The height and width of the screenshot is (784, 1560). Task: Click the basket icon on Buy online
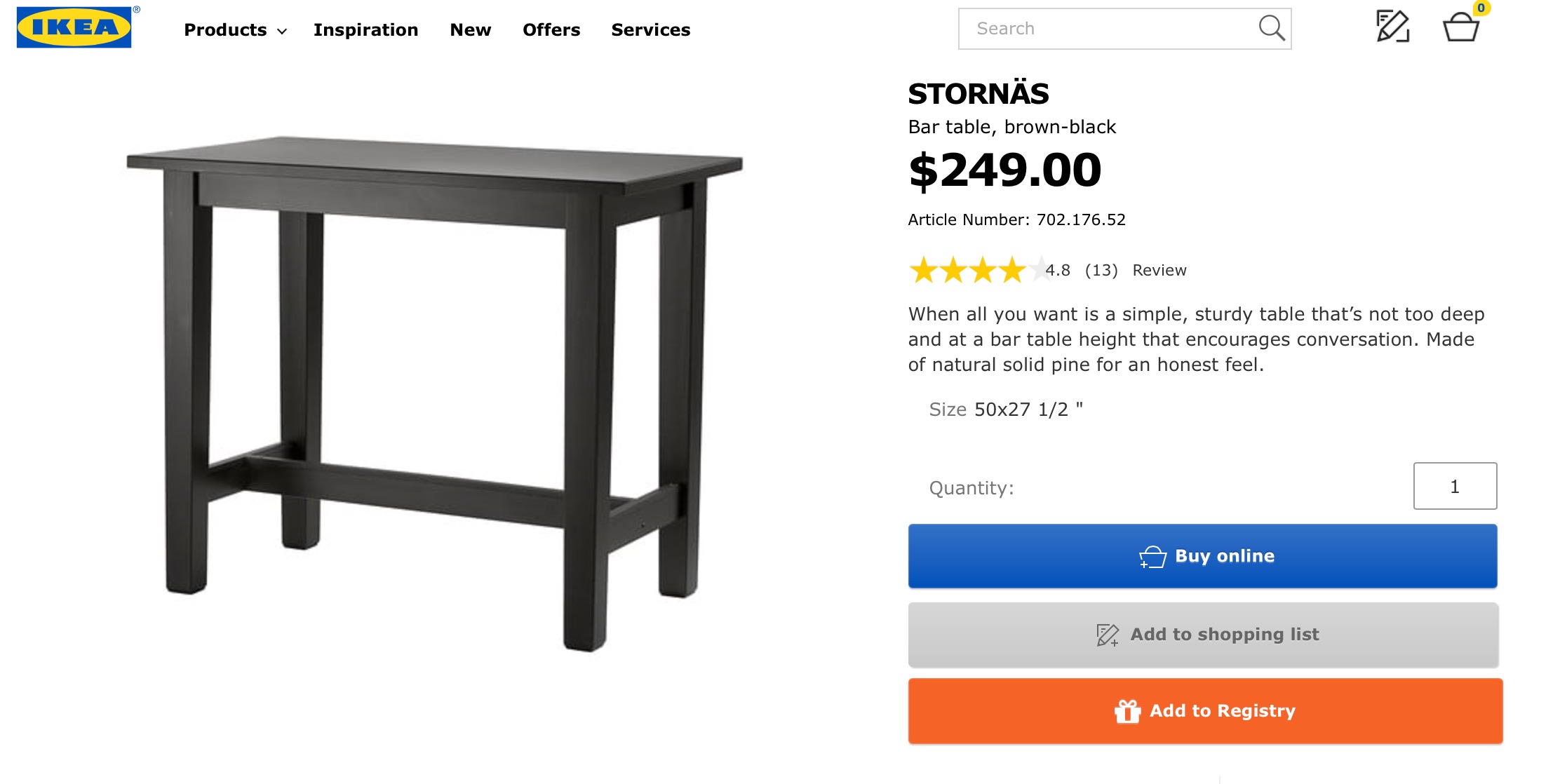click(x=1152, y=557)
